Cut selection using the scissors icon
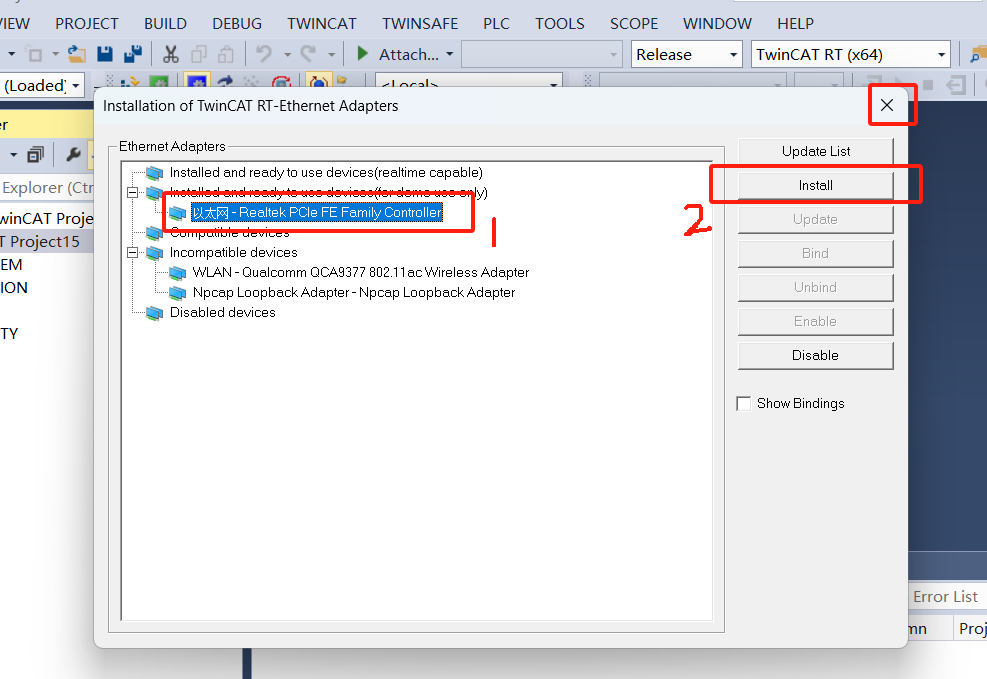This screenshot has width=987, height=679. [171, 55]
